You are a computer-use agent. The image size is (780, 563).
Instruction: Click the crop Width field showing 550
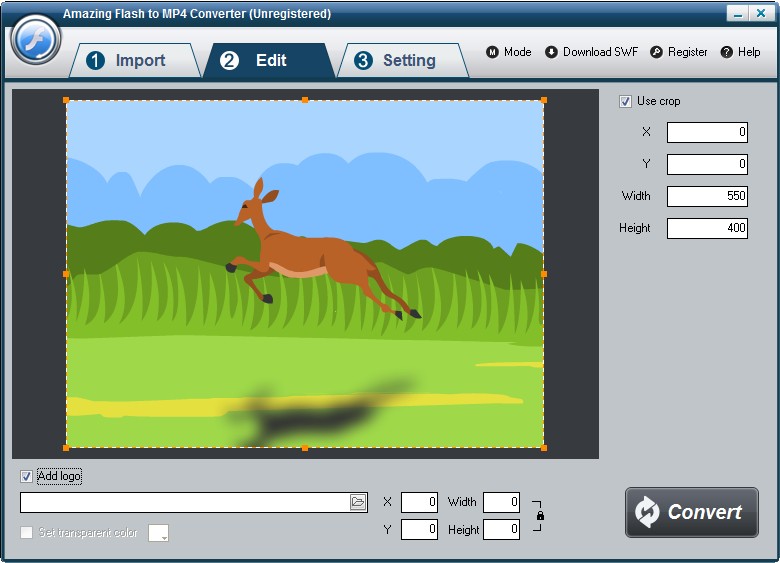point(707,196)
